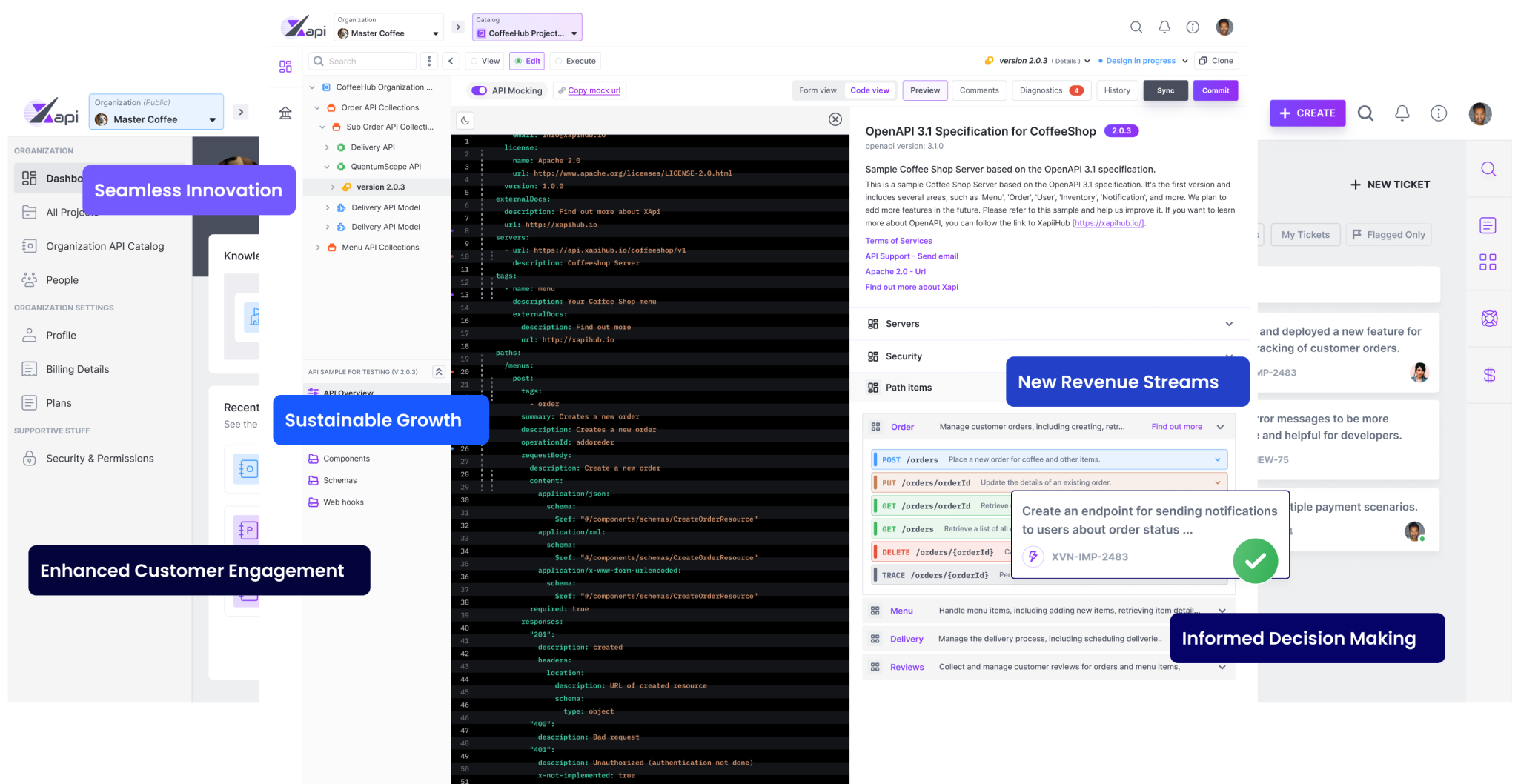1518x784 pixels.
Task: Click the double-chevron collapse icon for API sample
Action: point(439,372)
